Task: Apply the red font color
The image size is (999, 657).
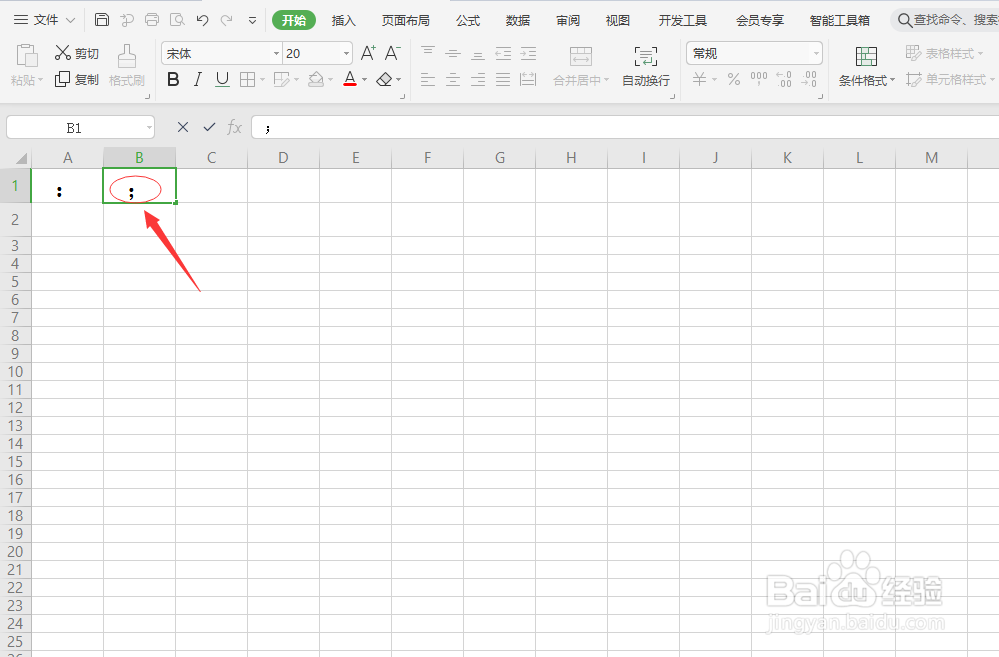Action: 350,80
